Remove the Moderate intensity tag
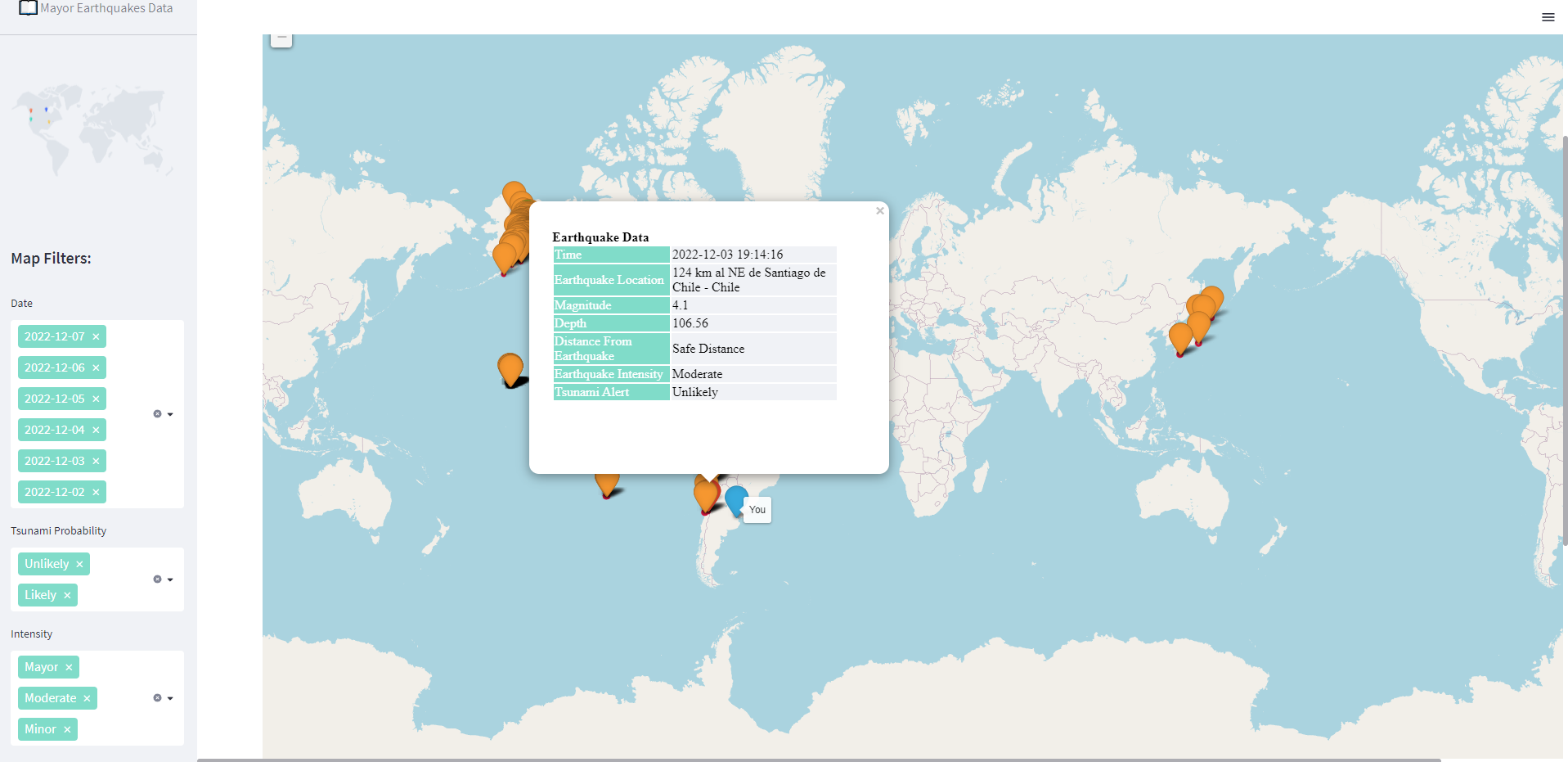Viewport: 1568px width, 762px height. (x=86, y=697)
